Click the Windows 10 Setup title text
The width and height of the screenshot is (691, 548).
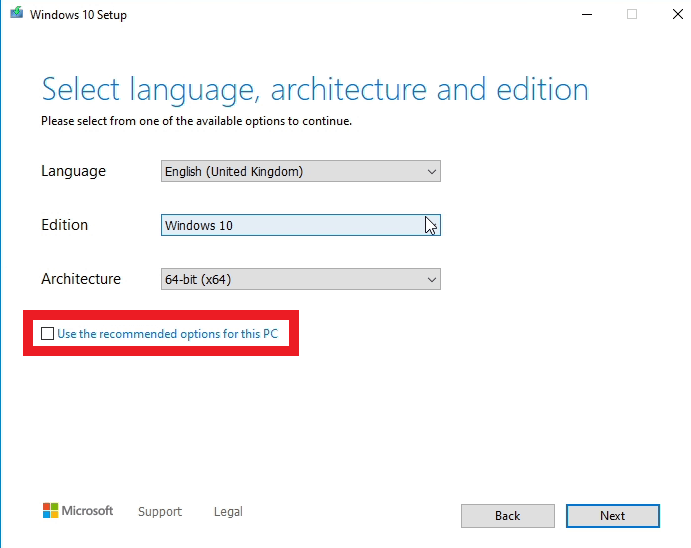pos(78,15)
